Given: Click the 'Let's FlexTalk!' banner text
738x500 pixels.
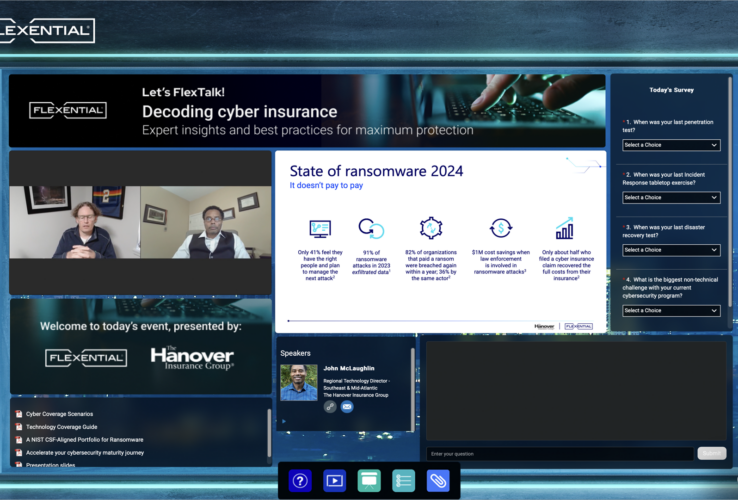Looking at the screenshot, I should (183, 92).
